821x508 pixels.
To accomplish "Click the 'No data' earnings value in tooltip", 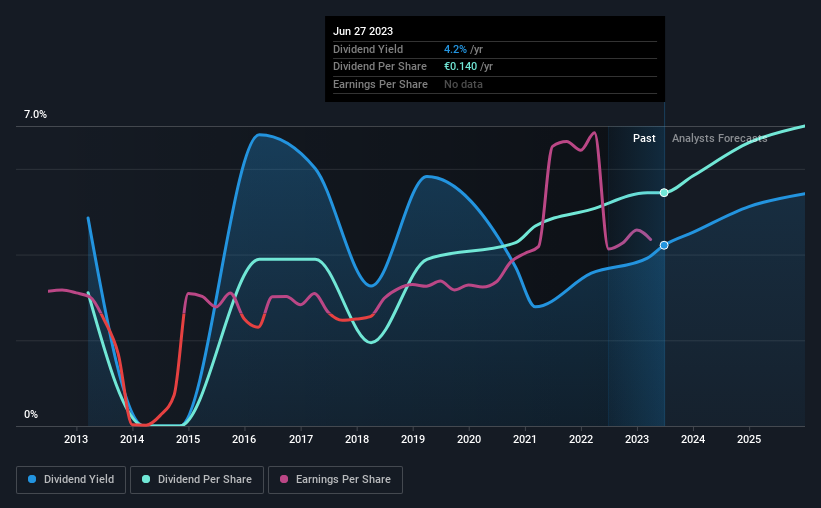I will pyautogui.click(x=463, y=84).
